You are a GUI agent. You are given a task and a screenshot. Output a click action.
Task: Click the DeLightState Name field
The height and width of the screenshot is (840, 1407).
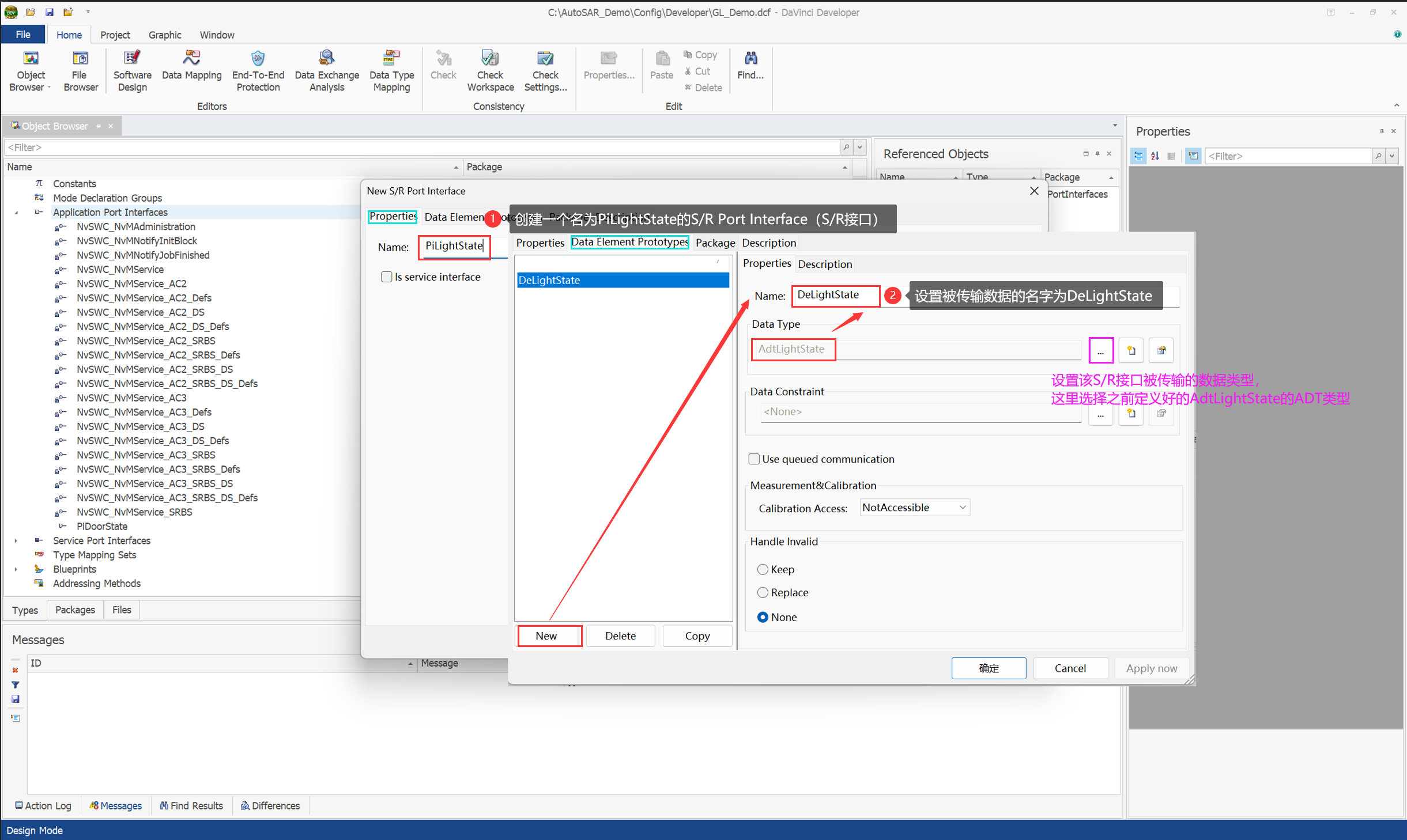click(x=835, y=295)
